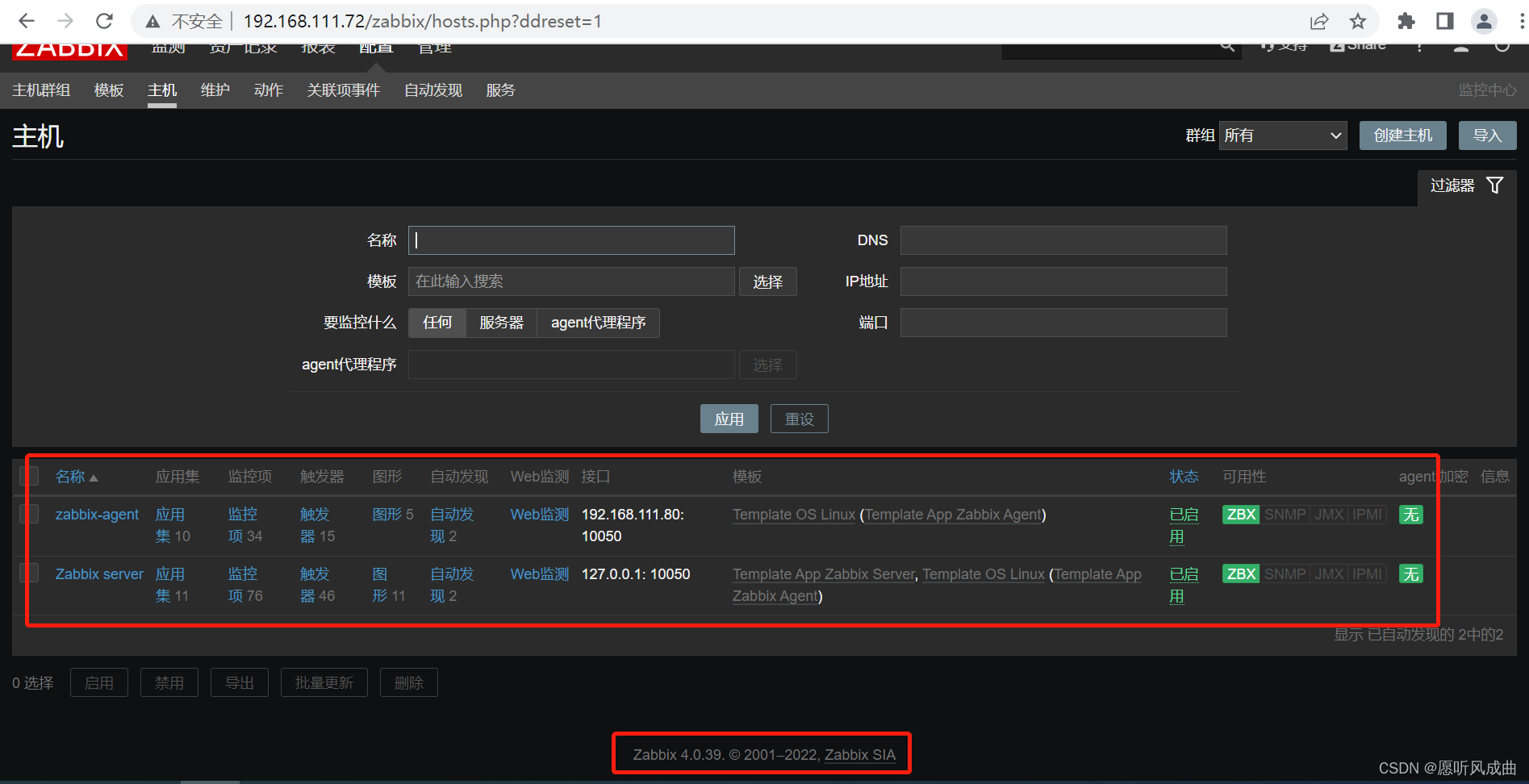Click IPMI badge in Zabbix server row
The width and height of the screenshot is (1529, 784).
pyautogui.click(x=1367, y=574)
